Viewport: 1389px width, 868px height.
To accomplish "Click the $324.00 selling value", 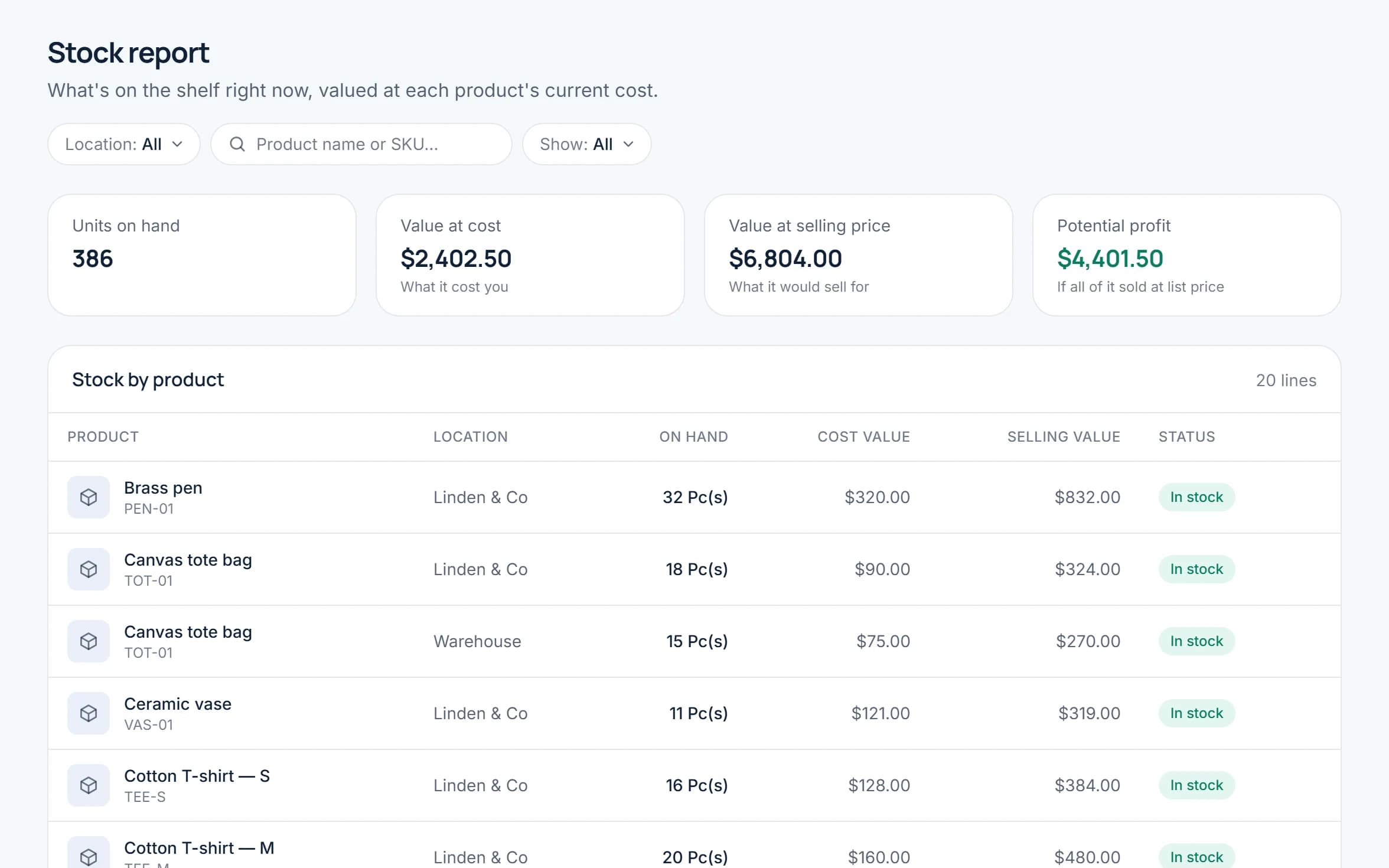I will coord(1087,569).
